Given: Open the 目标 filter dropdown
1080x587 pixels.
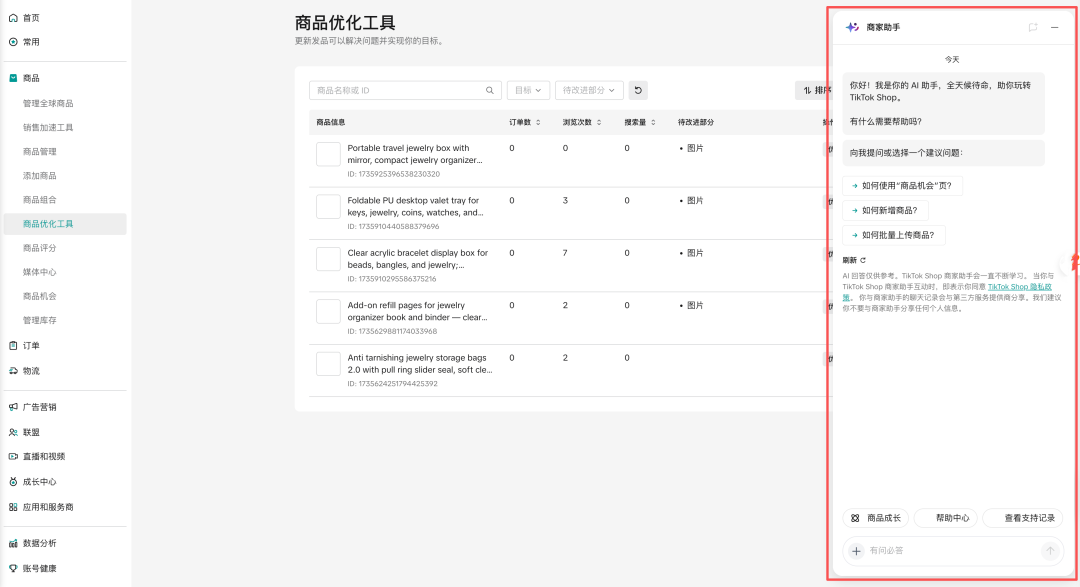Looking at the screenshot, I should click(x=528, y=90).
